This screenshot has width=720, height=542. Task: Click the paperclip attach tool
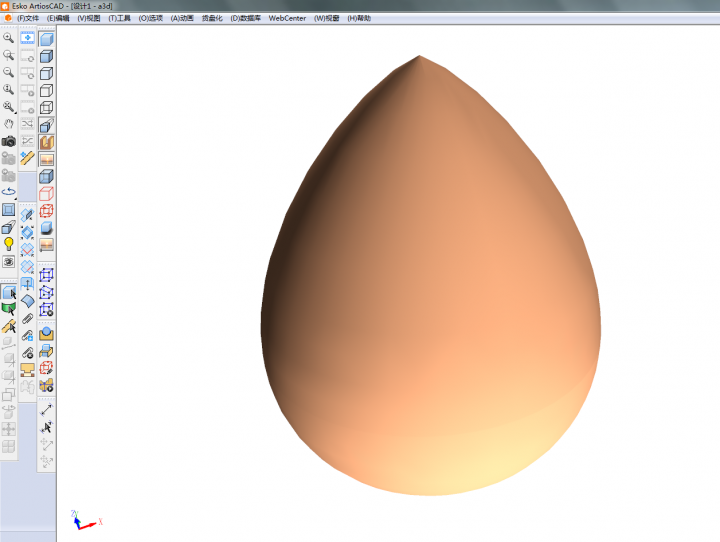(x=28, y=318)
